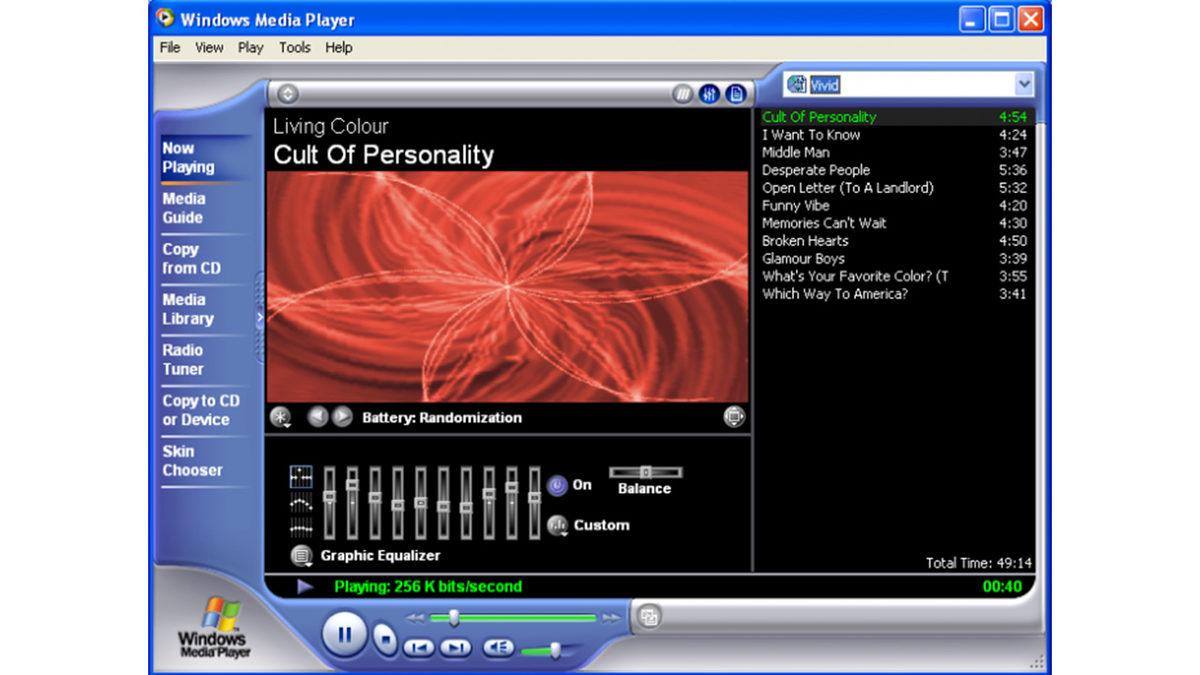Screen dimensions: 1200x675
Task: Go to the Media Library
Action: [187, 308]
